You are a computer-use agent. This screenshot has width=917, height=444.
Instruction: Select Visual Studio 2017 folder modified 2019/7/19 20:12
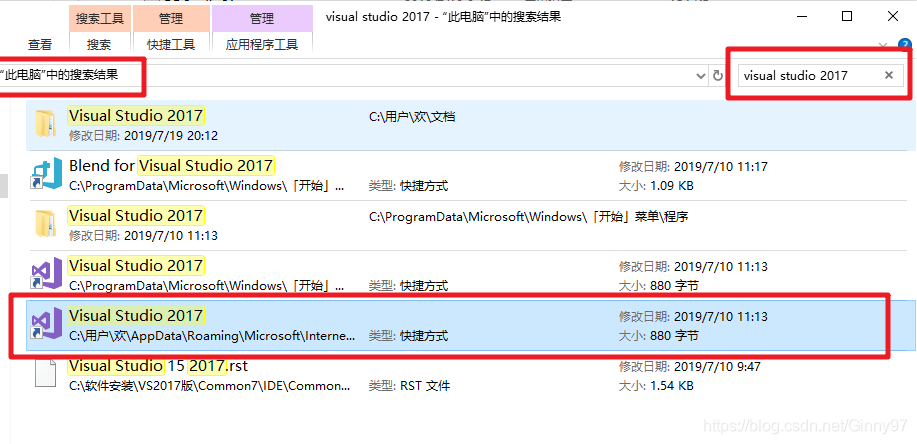(x=136, y=116)
